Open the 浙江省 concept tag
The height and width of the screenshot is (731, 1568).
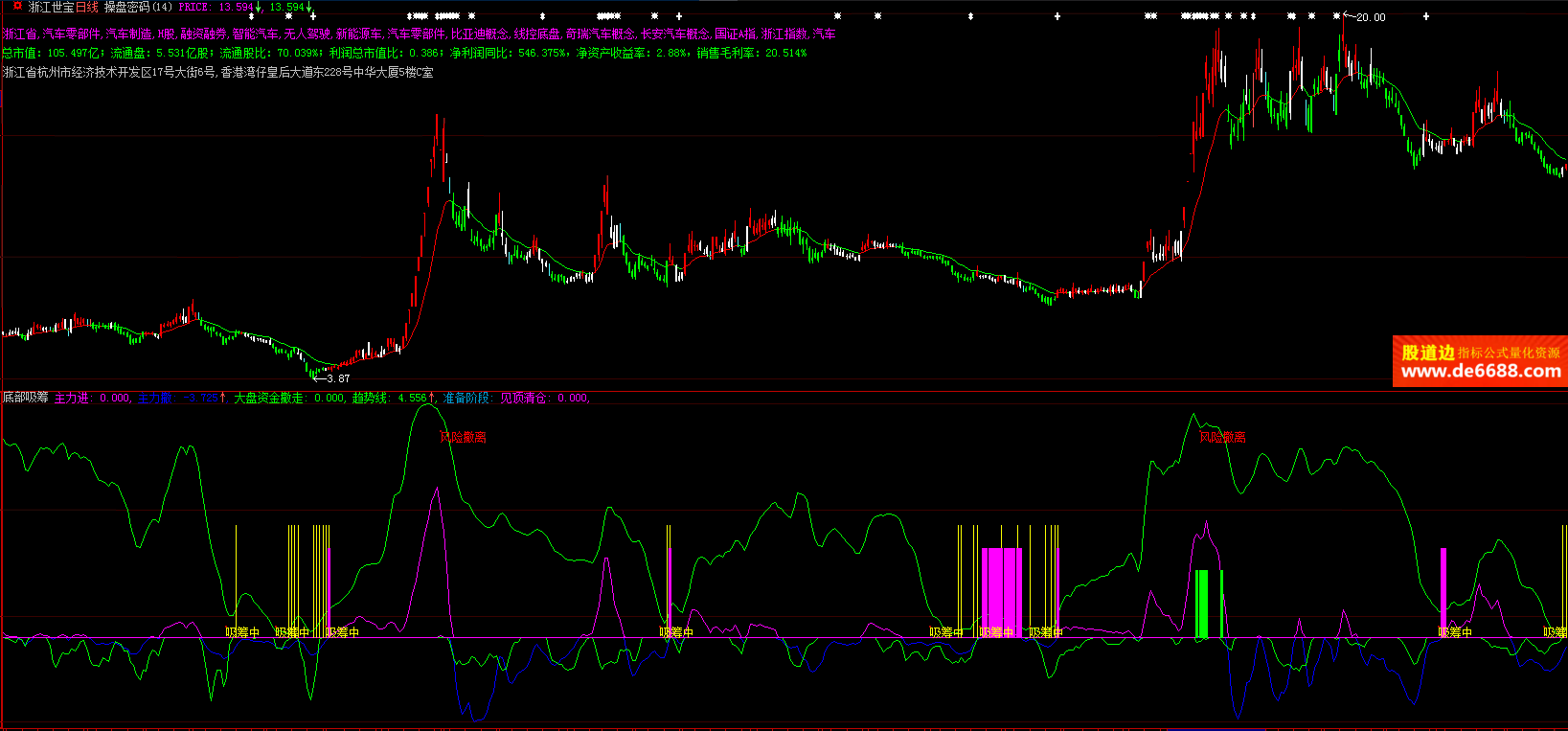coord(19,34)
